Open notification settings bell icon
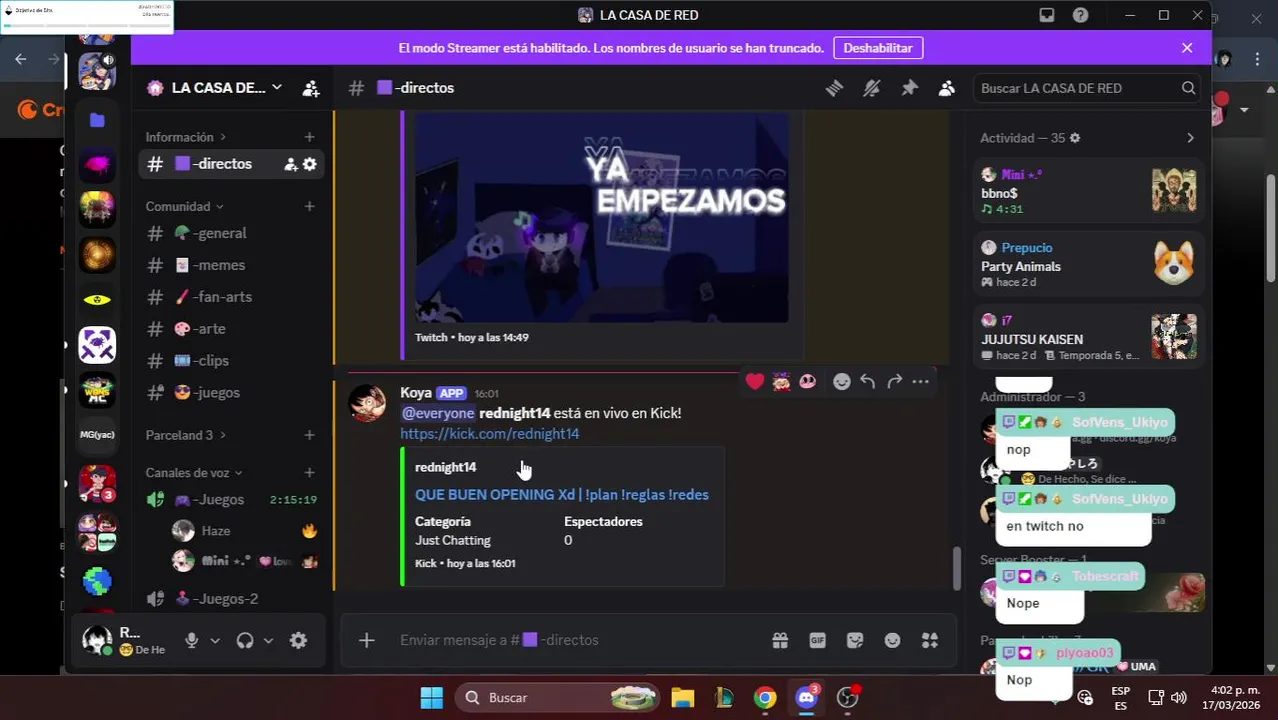 coord(872,88)
